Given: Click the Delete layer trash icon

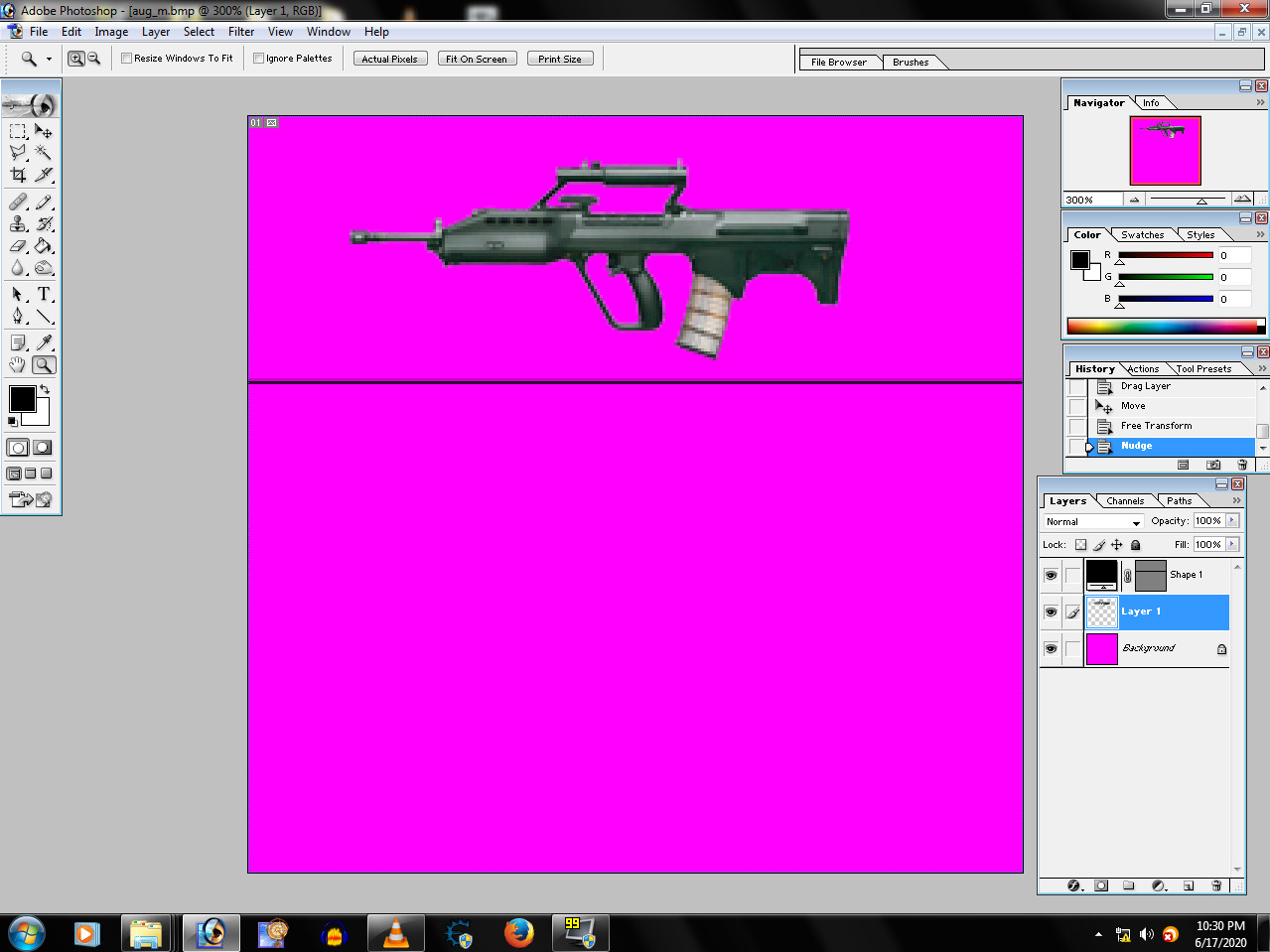Looking at the screenshot, I should point(1215,884).
